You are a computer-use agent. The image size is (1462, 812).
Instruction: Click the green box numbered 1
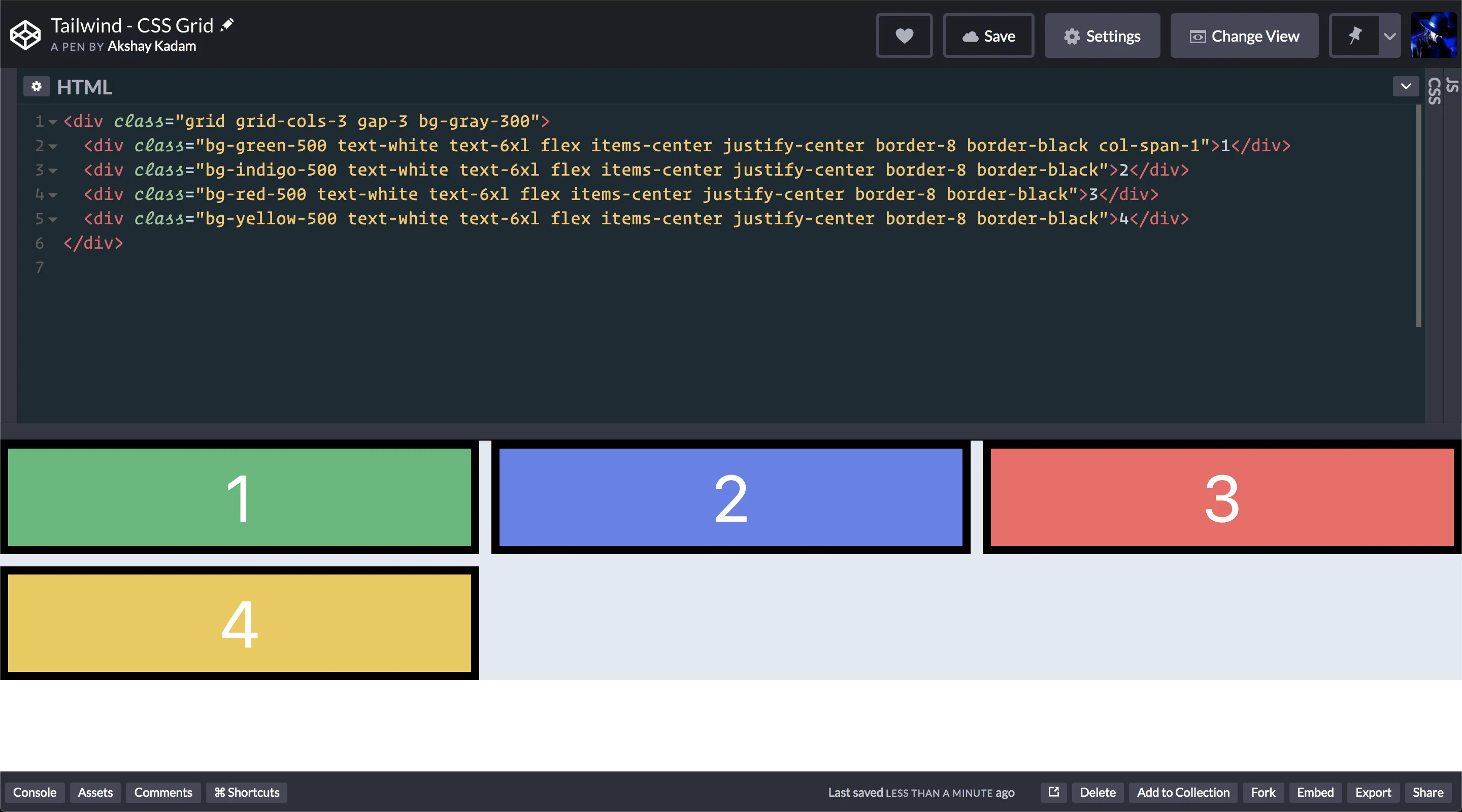[239, 497]
